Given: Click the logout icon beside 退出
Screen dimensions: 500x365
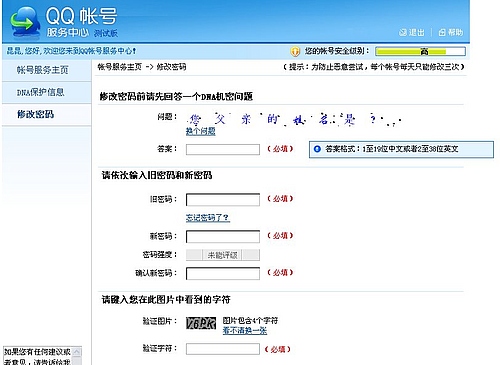Looking at the screenshot, I should (x=403, y=32).
